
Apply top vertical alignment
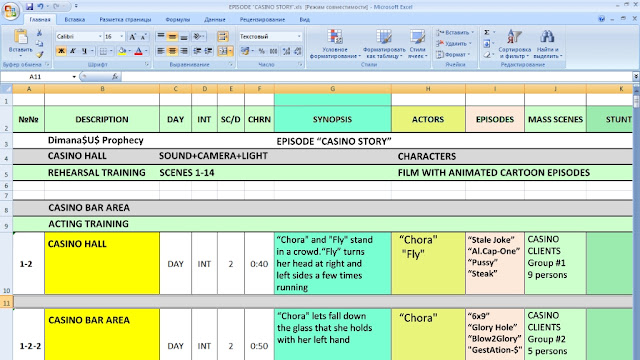click(161, 37)
